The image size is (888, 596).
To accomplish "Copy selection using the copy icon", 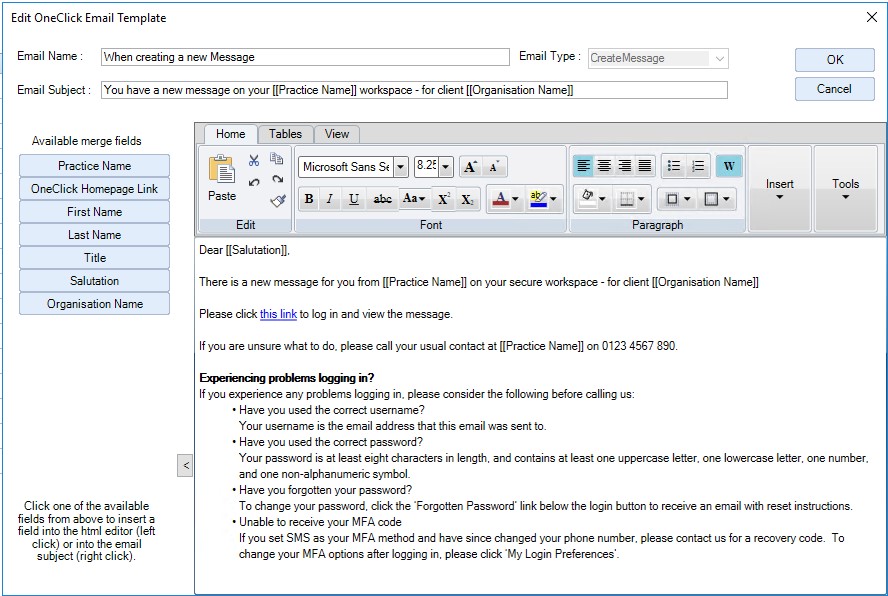I will click(x=276, y=159).
